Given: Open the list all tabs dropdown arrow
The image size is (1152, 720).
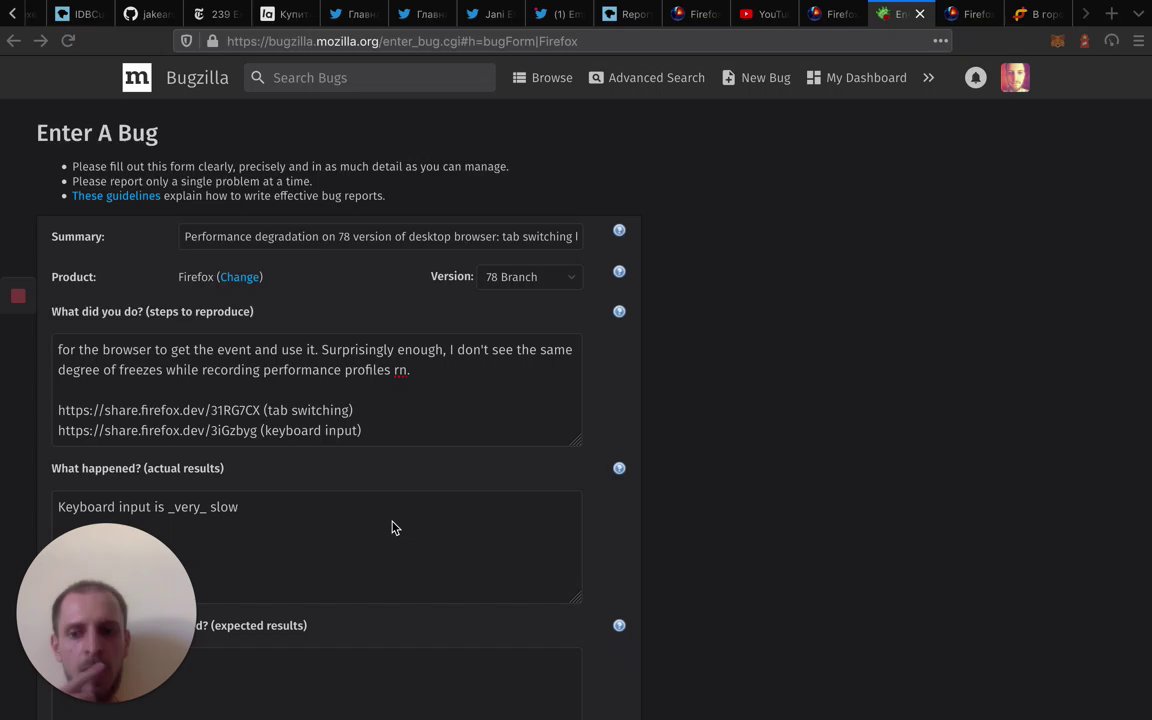Looking at the screenshot, I should click(x=1138, y=13).
